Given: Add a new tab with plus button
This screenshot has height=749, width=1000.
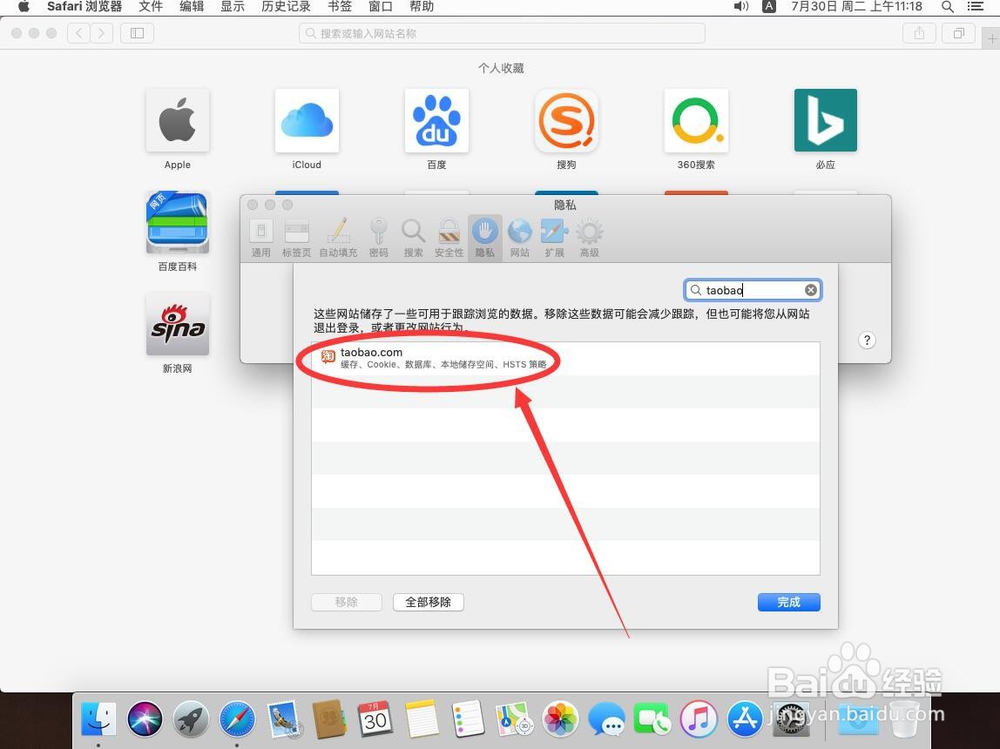Looking at the screenshot, I should point(992,38).
